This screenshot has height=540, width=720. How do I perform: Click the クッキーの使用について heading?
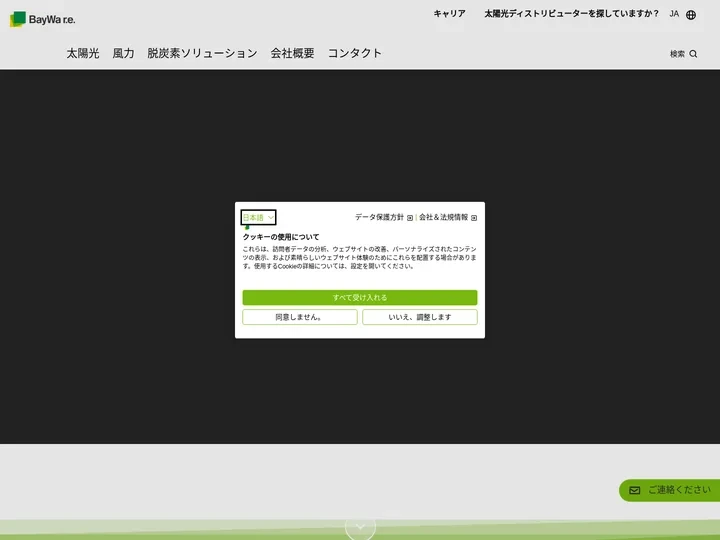pyautogui.click(x=281, y=237)
